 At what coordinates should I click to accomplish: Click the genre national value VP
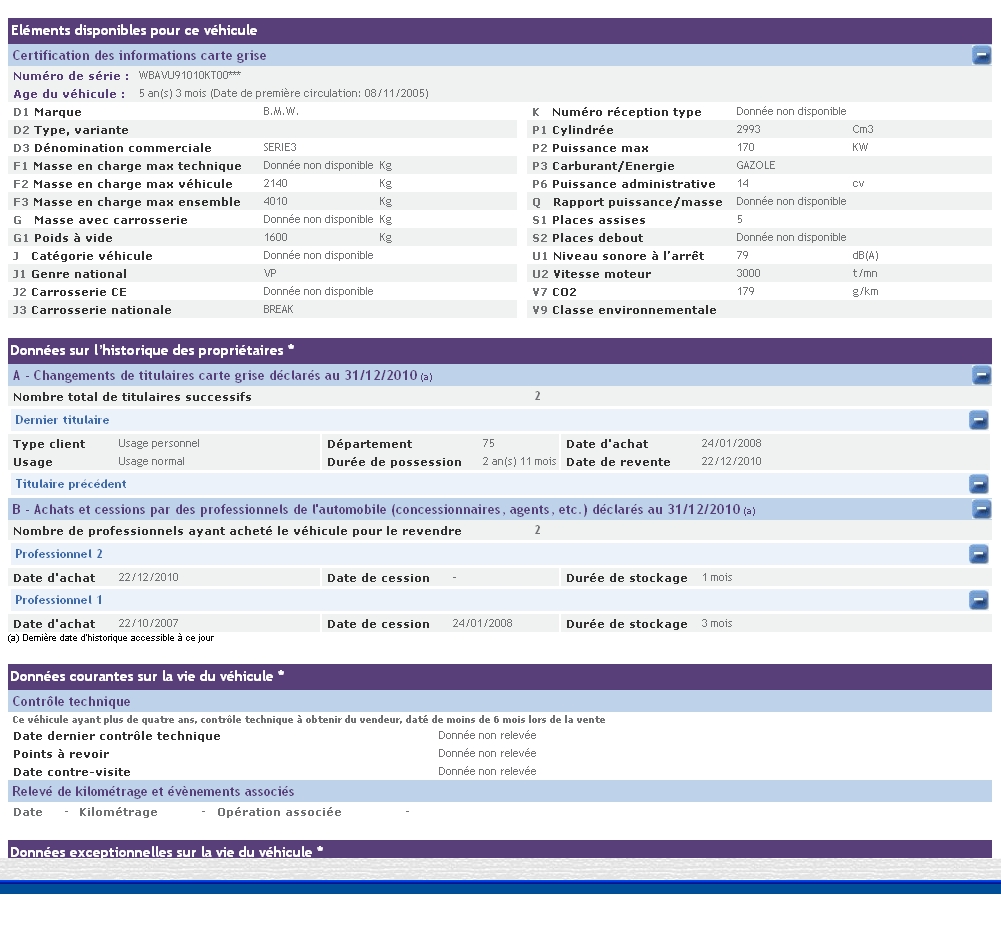tap(270, 273)
